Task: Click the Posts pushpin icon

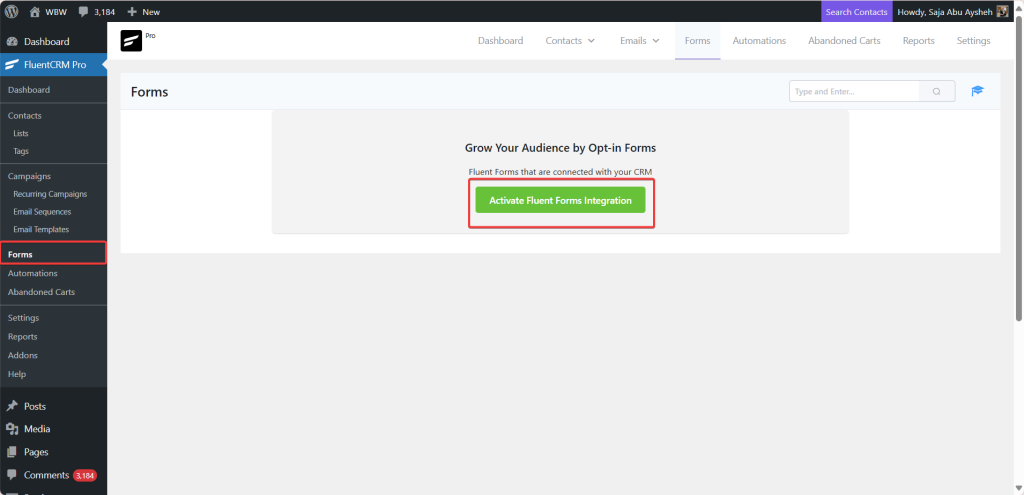Action: click(12, 406)
